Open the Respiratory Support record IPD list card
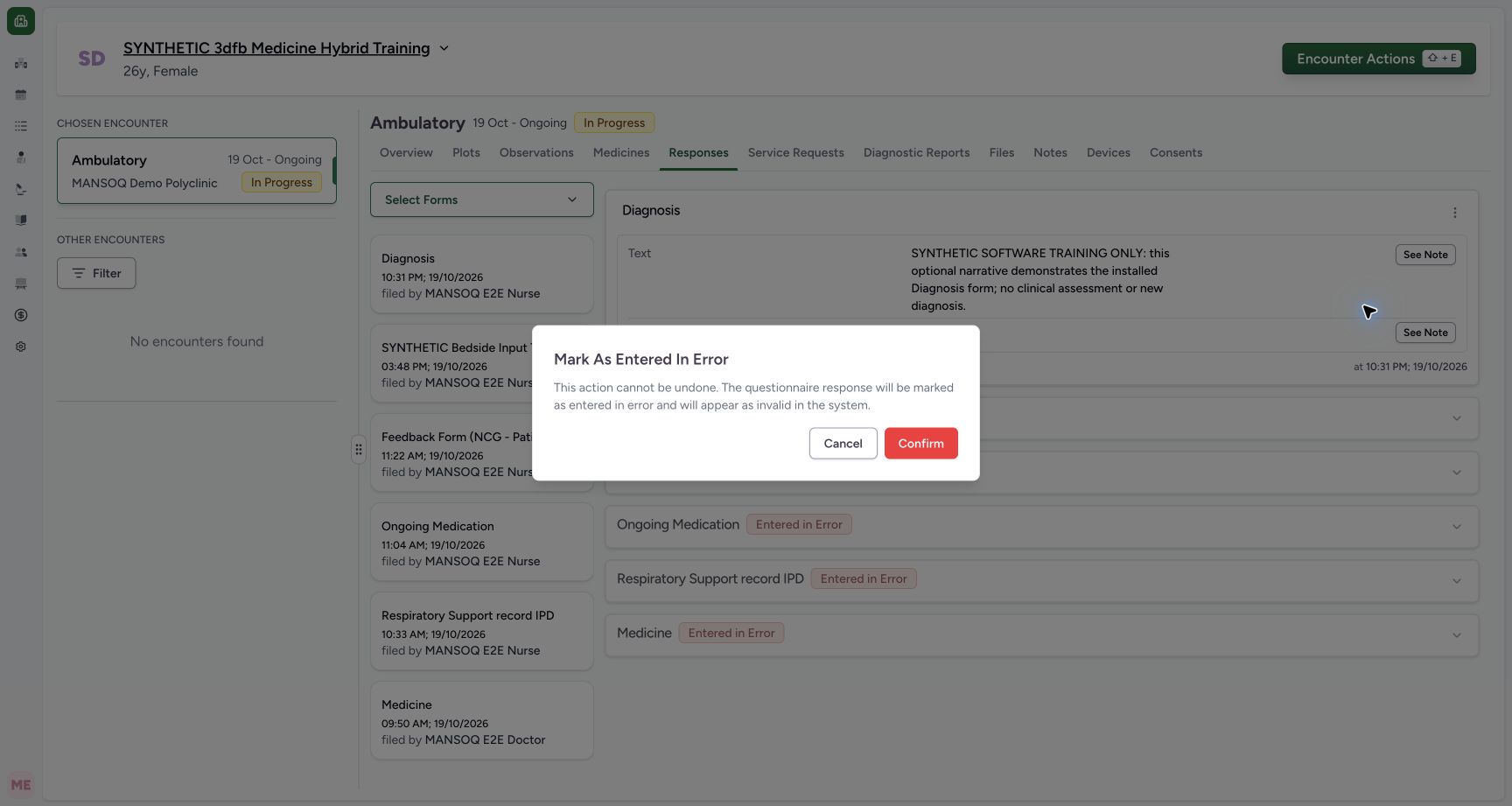This screenshot has height=806, width=1512. point(482,631)
